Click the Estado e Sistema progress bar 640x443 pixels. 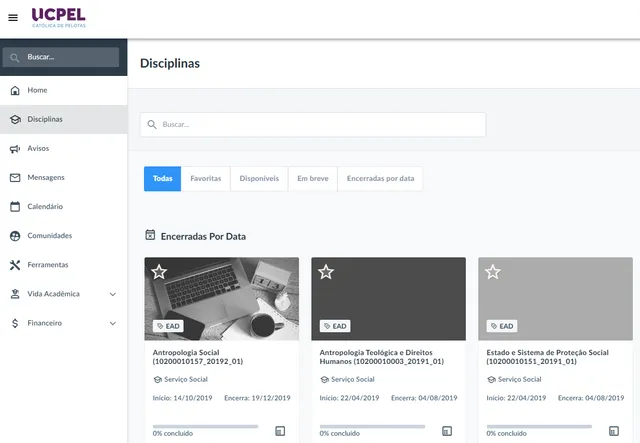[539, 426]
